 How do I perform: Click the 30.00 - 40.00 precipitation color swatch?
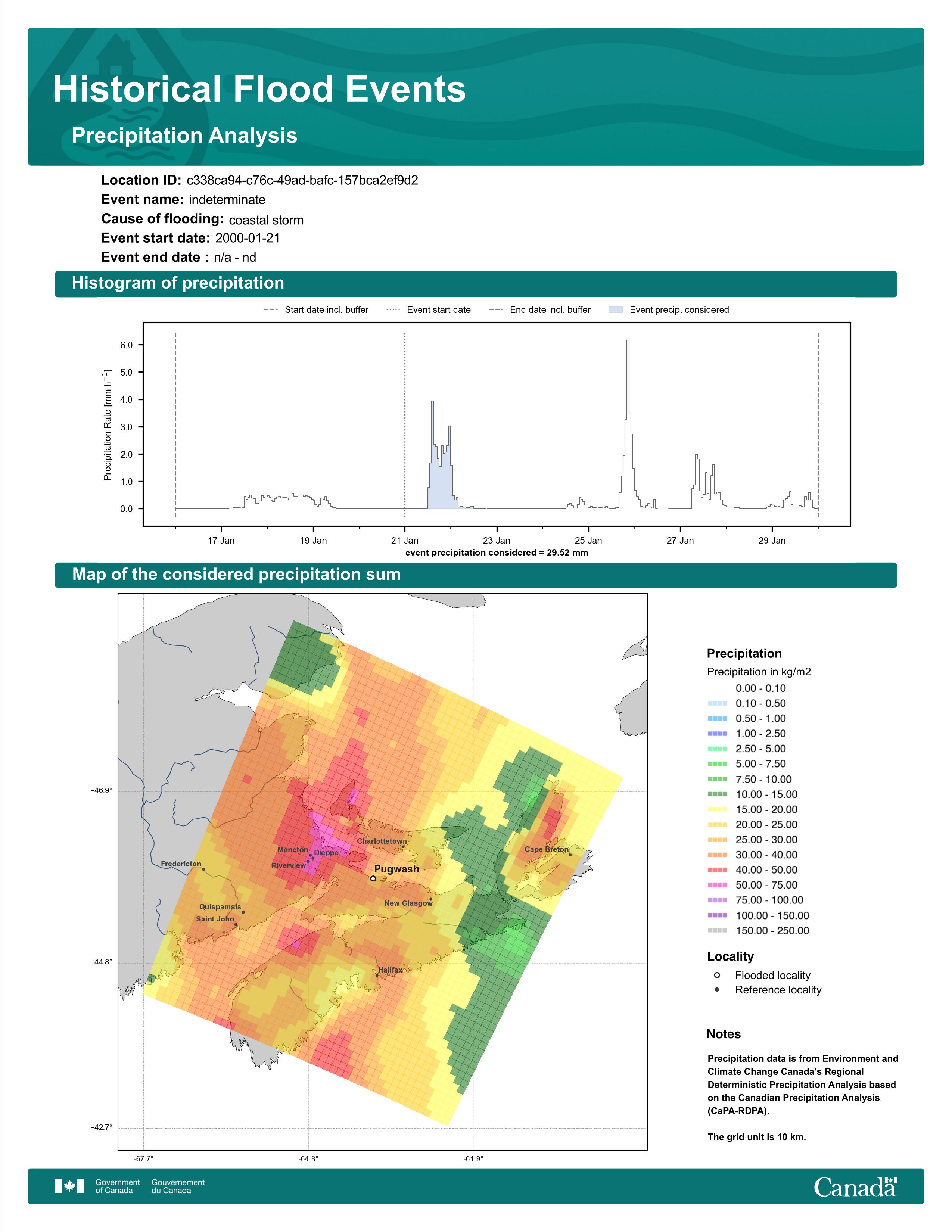coord(718,855)
